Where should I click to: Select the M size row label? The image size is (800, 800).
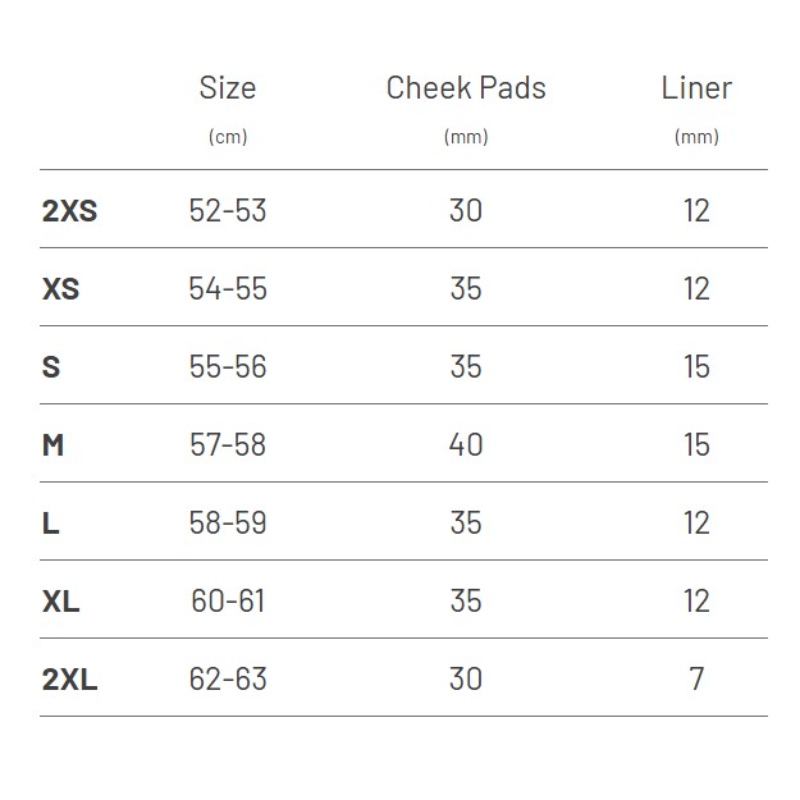pyautogui.click(x=53, y=444)
